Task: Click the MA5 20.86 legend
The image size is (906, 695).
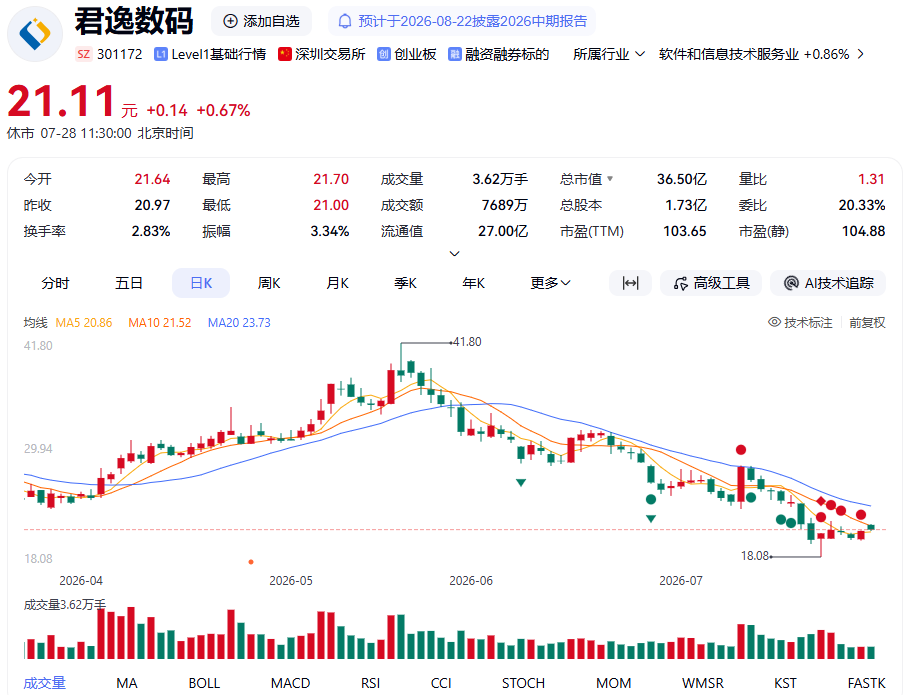Action: (x=84, y=322)
